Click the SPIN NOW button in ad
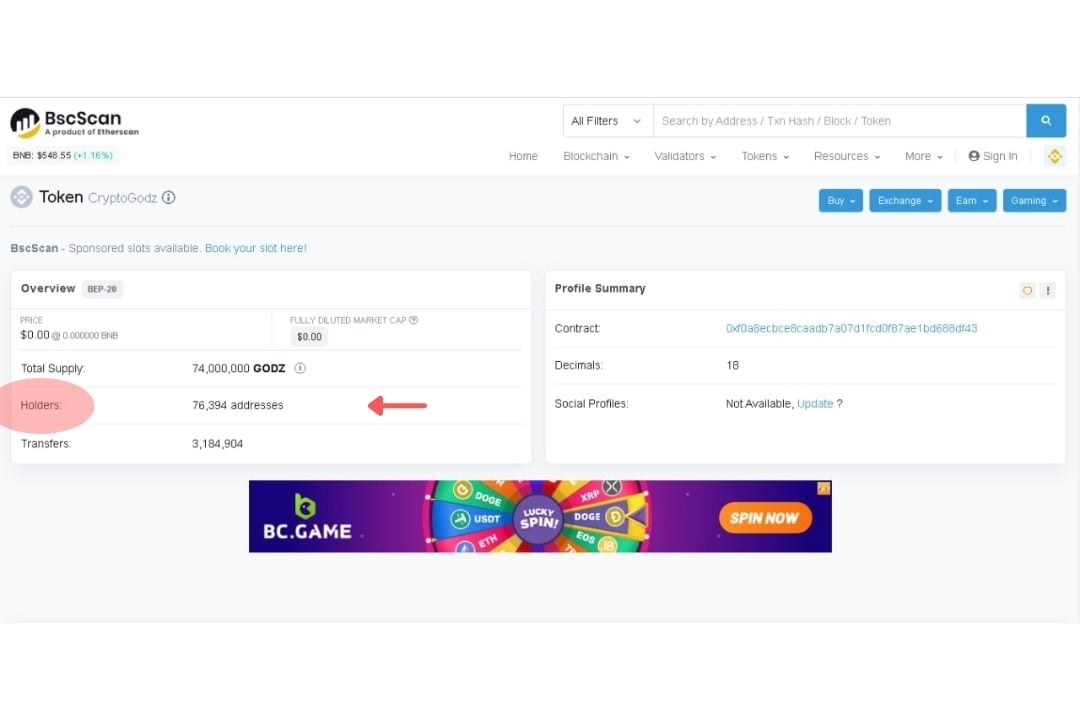Viewport: 1080px width, 720px height. coord(765,518)
